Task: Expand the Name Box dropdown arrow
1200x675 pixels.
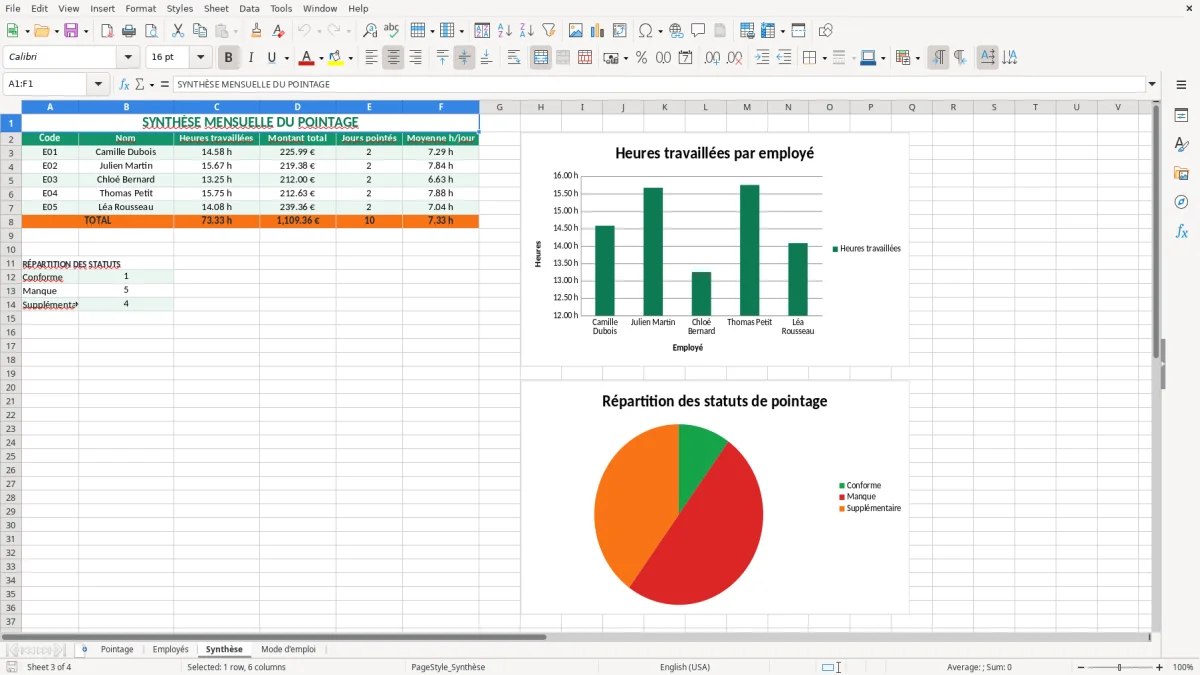Action: point(98,85)
